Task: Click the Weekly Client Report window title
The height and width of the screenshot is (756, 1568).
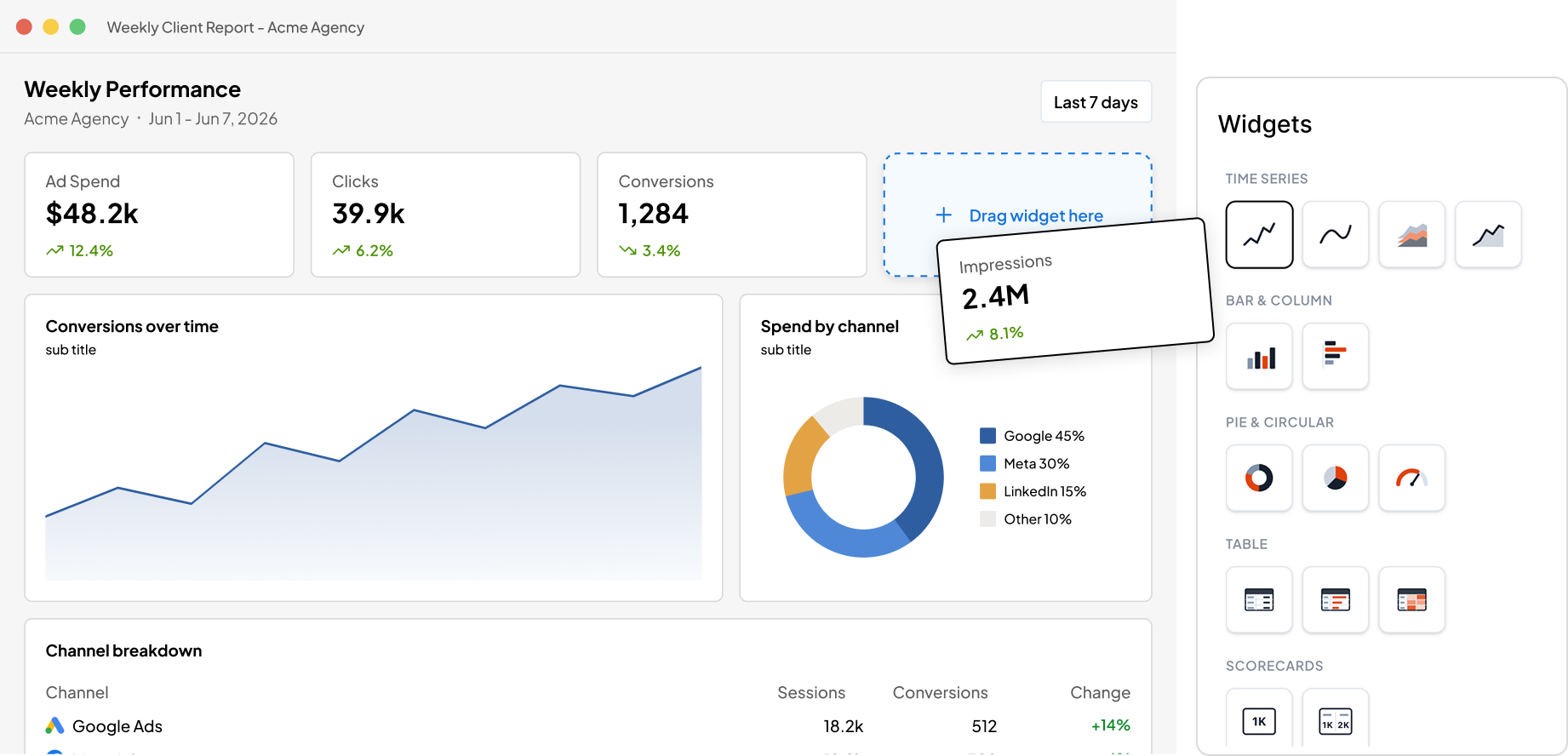Action: [x=236, y=27]
